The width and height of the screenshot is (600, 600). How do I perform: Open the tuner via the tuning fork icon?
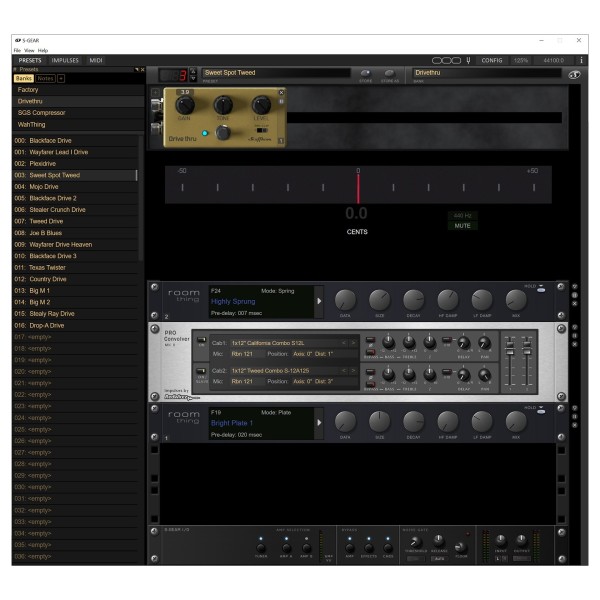tap(468, 60)
